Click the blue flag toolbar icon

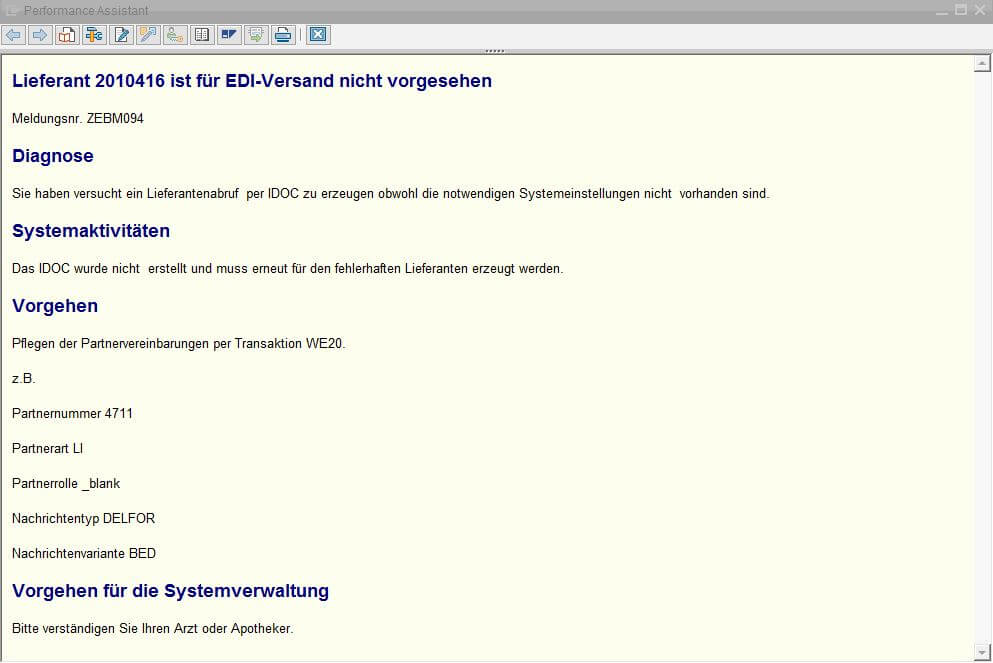coord(229,35)
